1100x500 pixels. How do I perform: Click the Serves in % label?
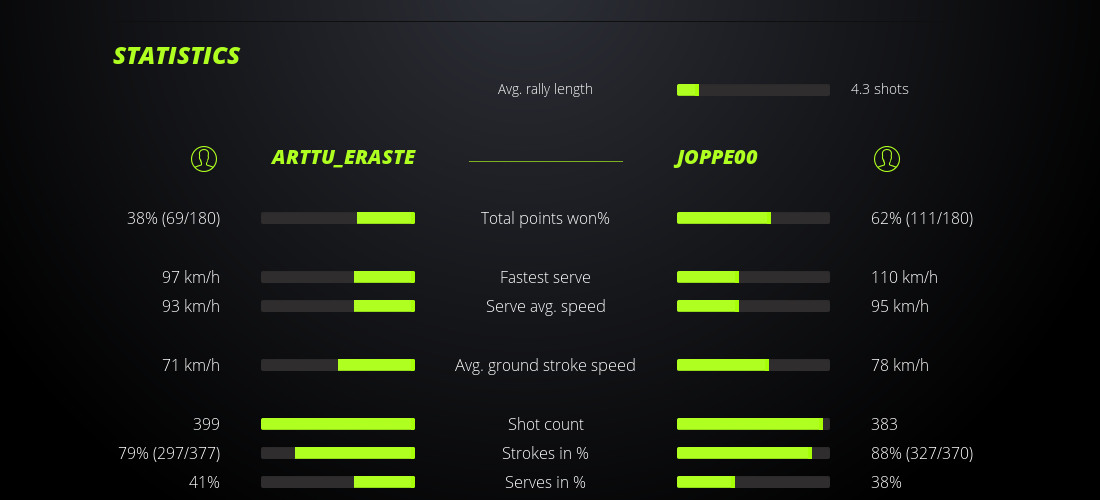[x=545, y=482]
